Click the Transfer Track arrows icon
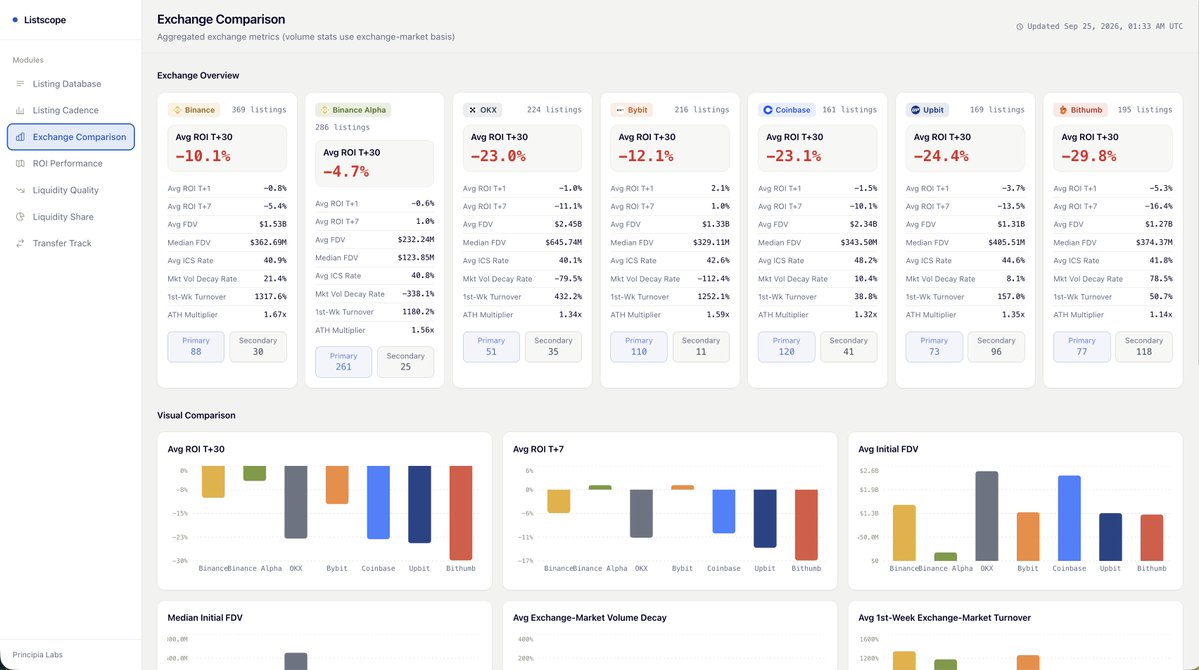Viewport: 1199px width, 670px height. (x=20, y=243)
